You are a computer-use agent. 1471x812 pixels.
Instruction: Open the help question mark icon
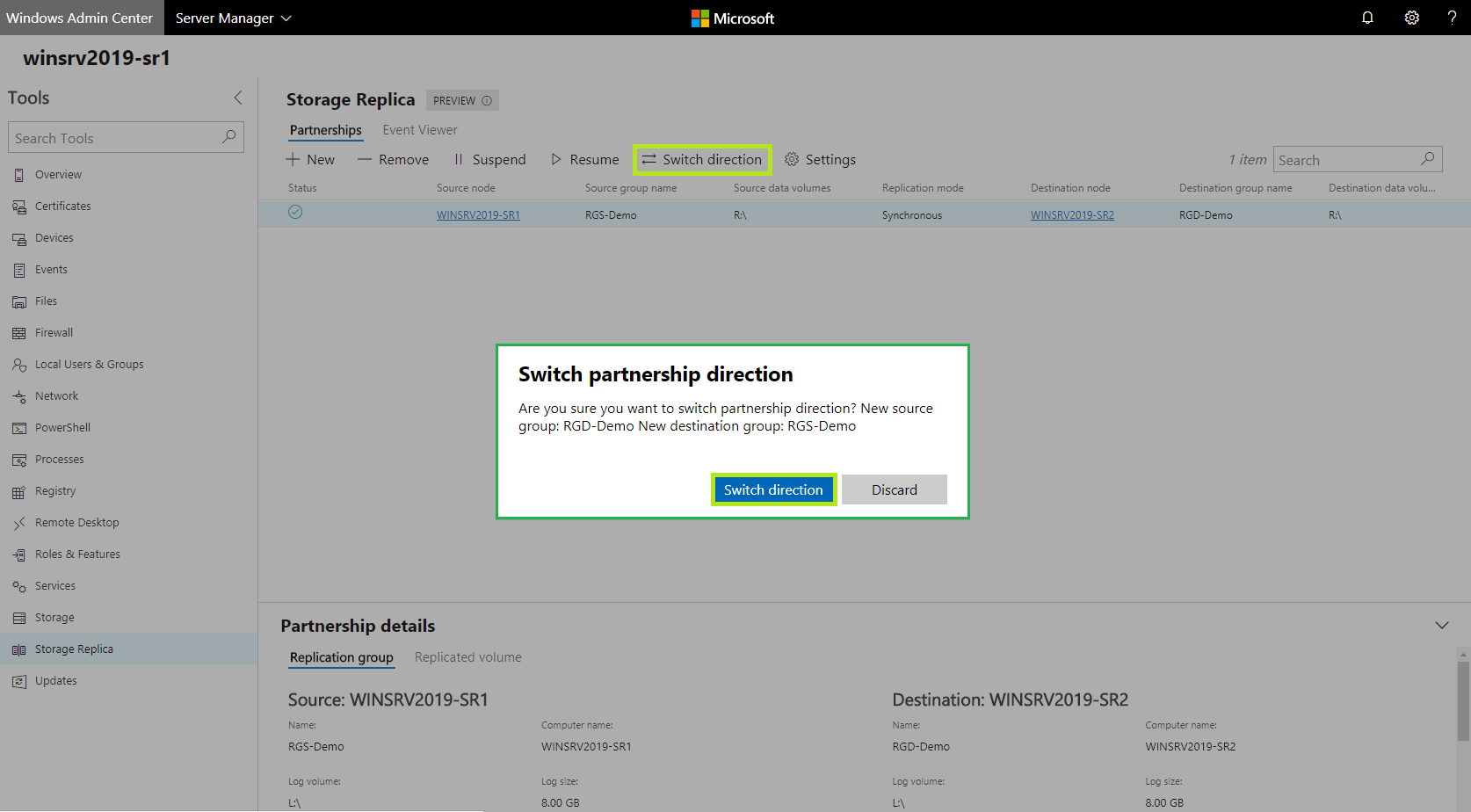point(1452,18)
